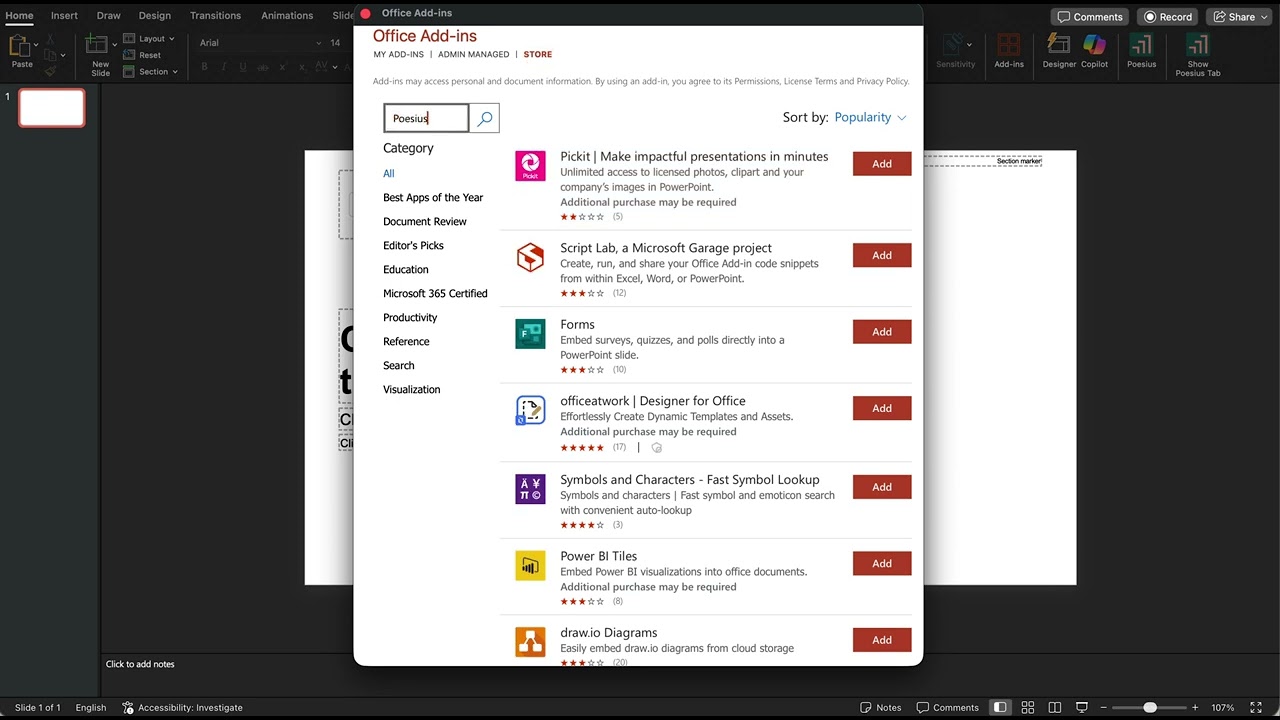Image resolution: width=1280 pixels, height=720 pixels.
Task: Switch to MY ADD-INS tab
Action: (x=399, y=54)
